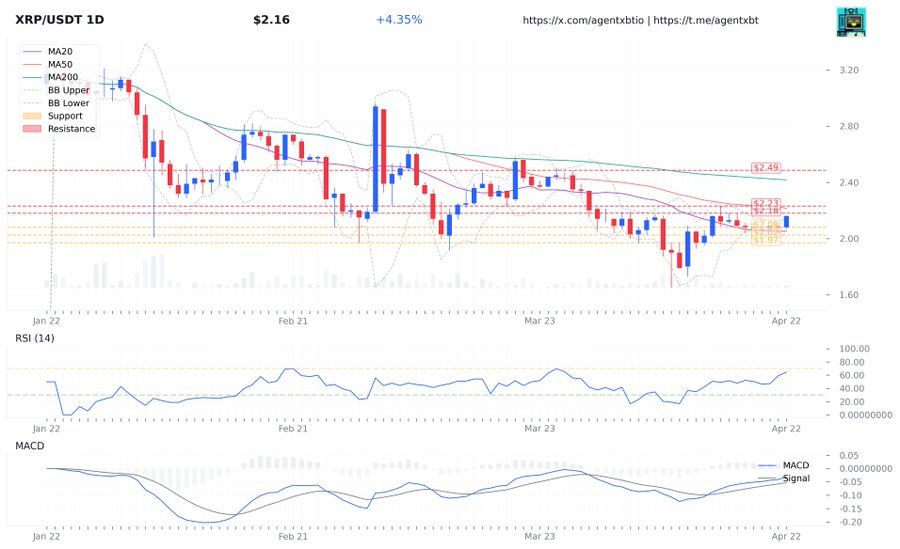Screen dimensions: 900x549
Task: Click the 60.00 RSI axis label
Action: coord(852,376)
